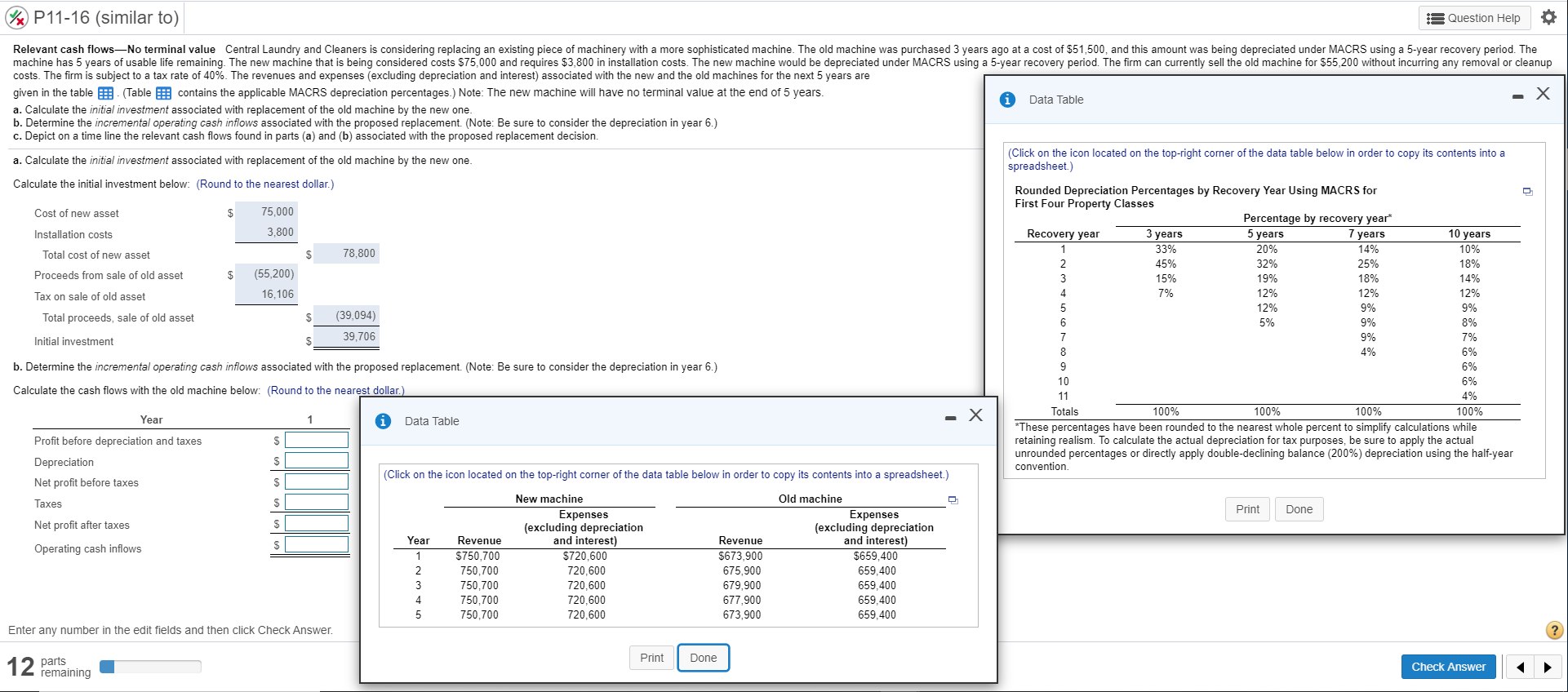Go to the previous question arrow

coord(1520,668)
